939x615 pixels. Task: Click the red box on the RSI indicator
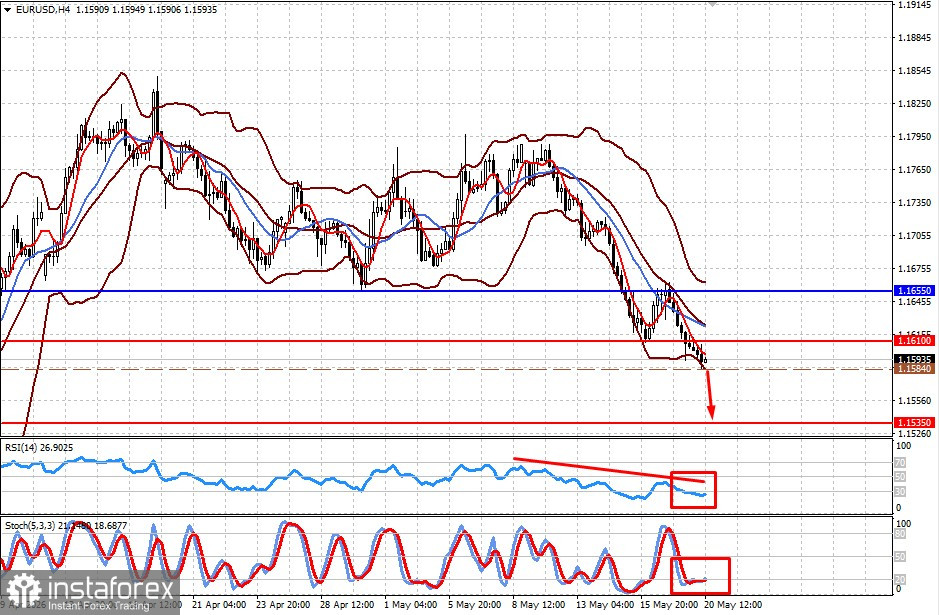click(x=693, y=490)
